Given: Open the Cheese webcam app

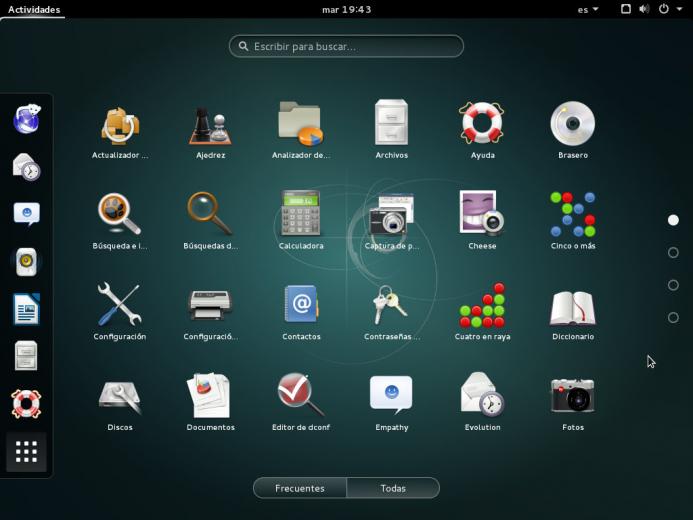Looking at the screenshot, I should (482, 222).
